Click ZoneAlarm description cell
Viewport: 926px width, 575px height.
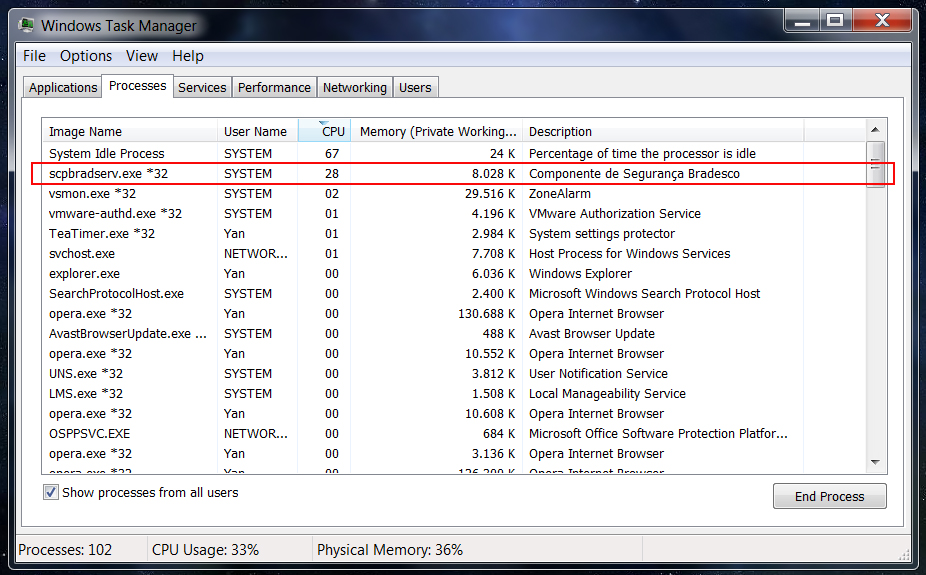click(x=559, y=194)
